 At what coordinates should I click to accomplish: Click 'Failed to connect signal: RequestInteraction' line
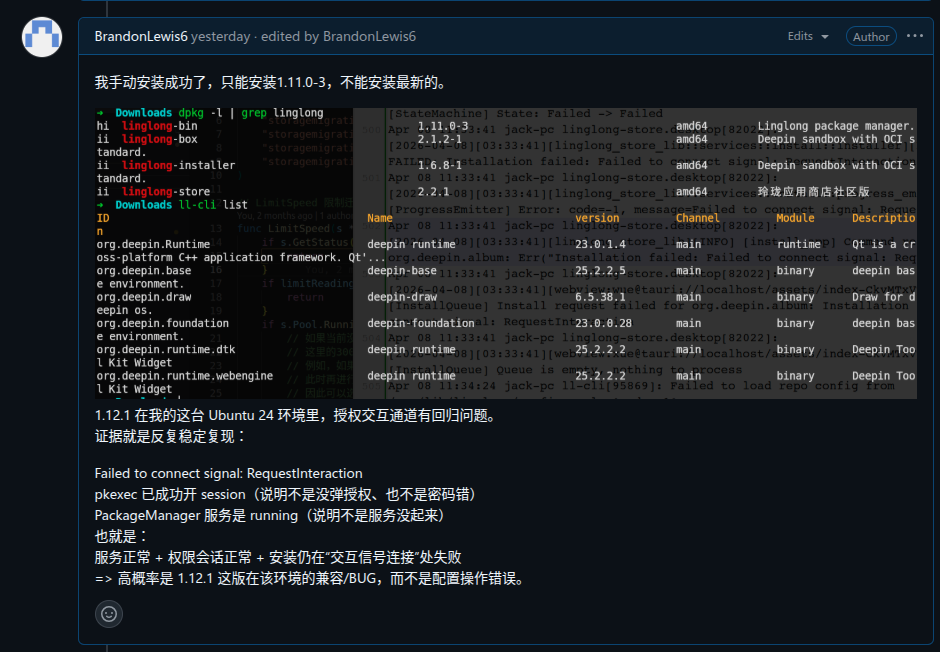[228, 473]
